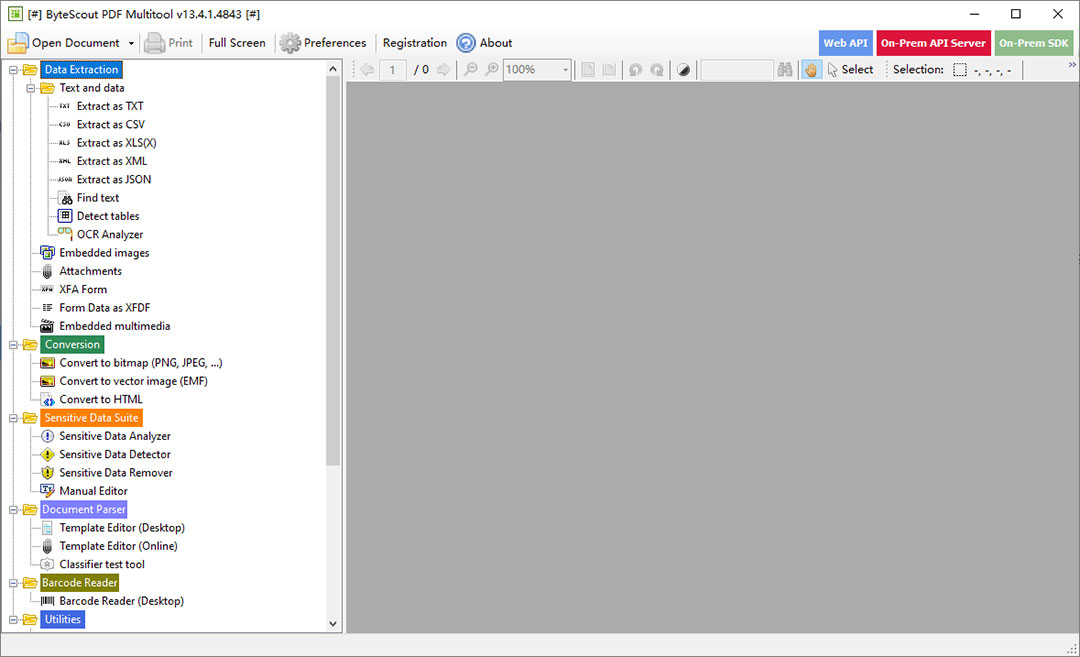Launch Barcode Reader (Desktop)
This screenshot has width=1080, height=657.
(x=121, y=601)
